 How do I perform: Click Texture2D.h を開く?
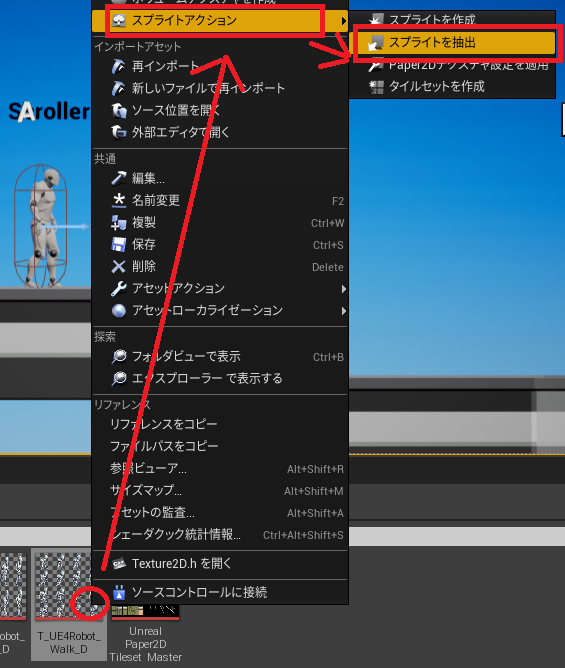point(220,564)
